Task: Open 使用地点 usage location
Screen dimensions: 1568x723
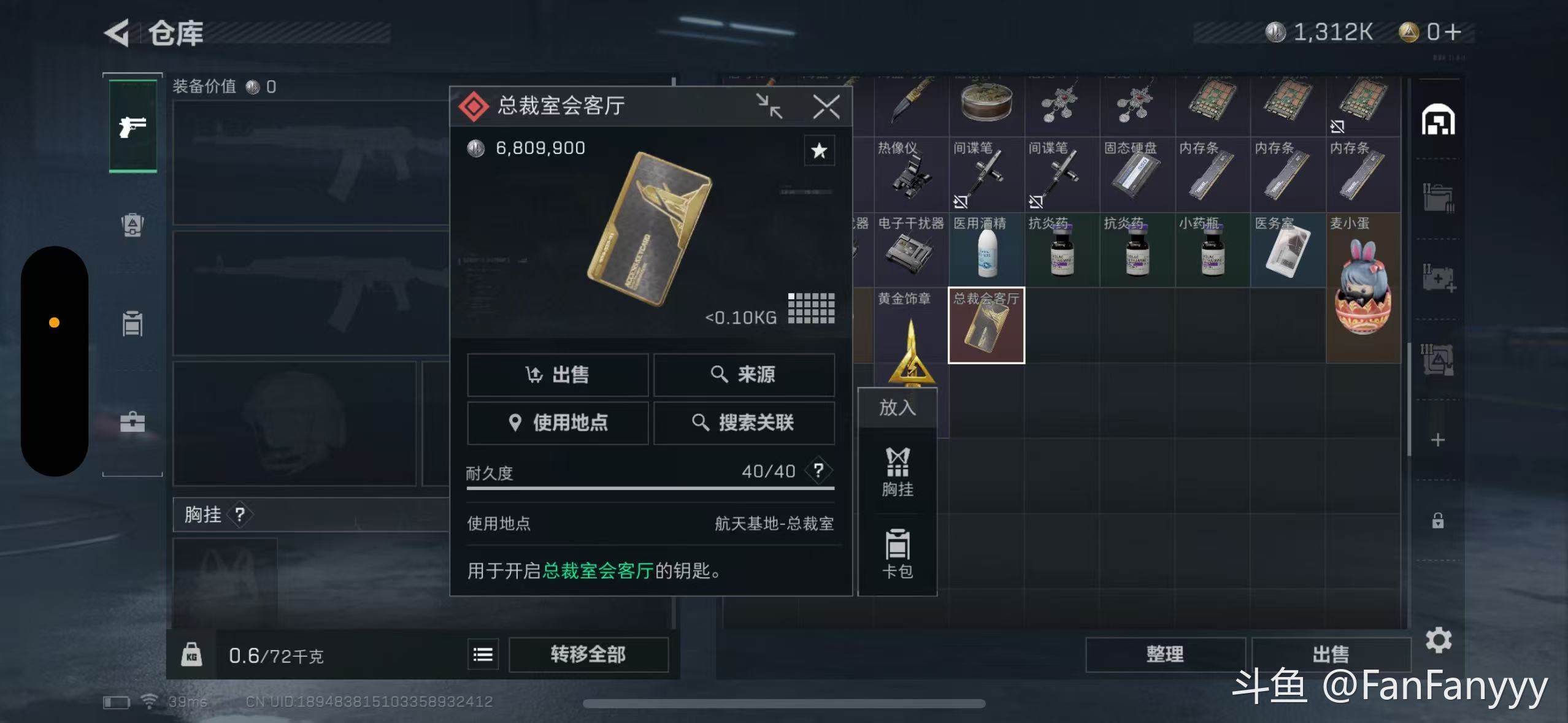Action: 558,423
